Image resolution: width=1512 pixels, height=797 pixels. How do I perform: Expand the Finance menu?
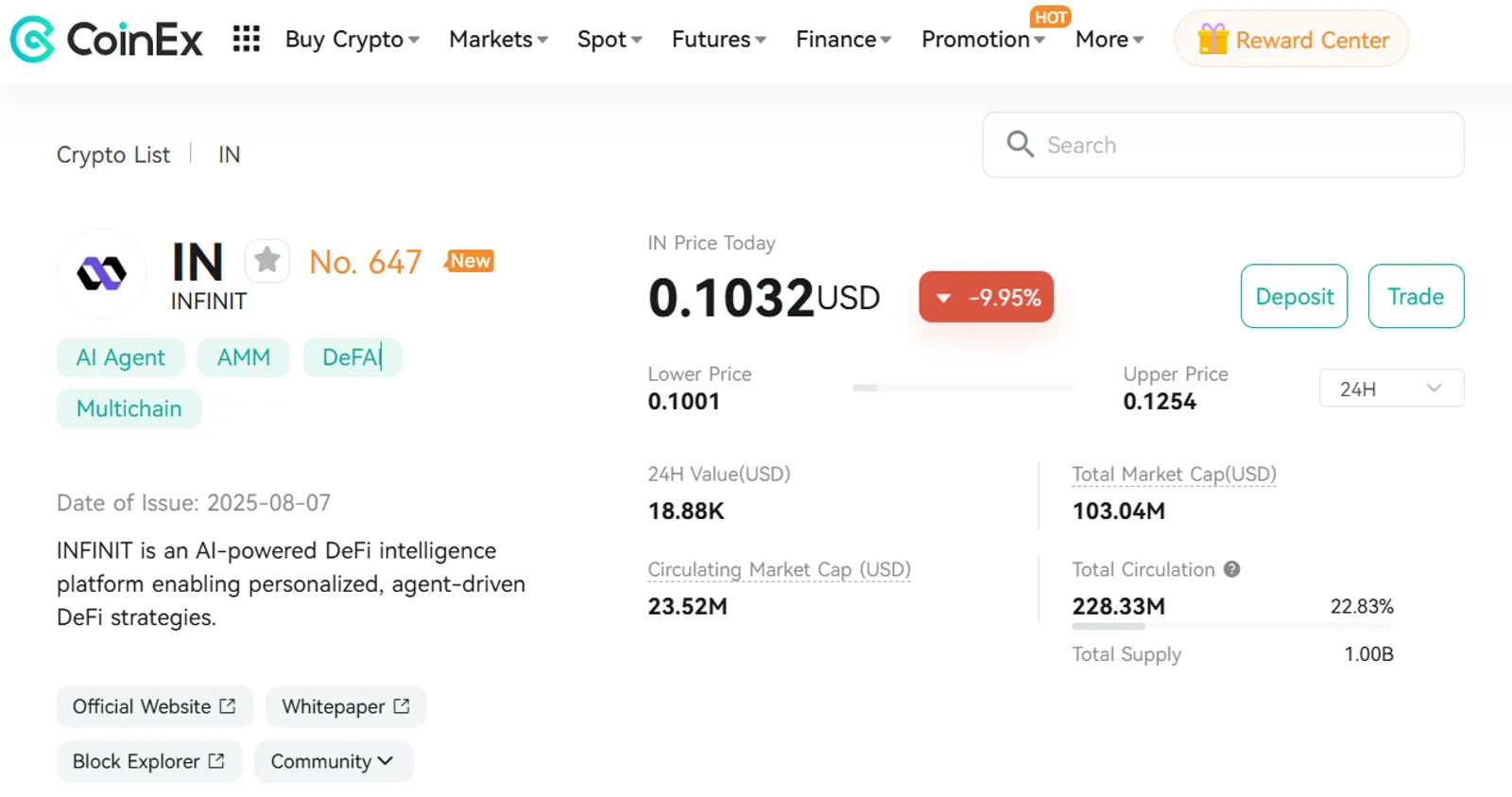click(844, 40)
